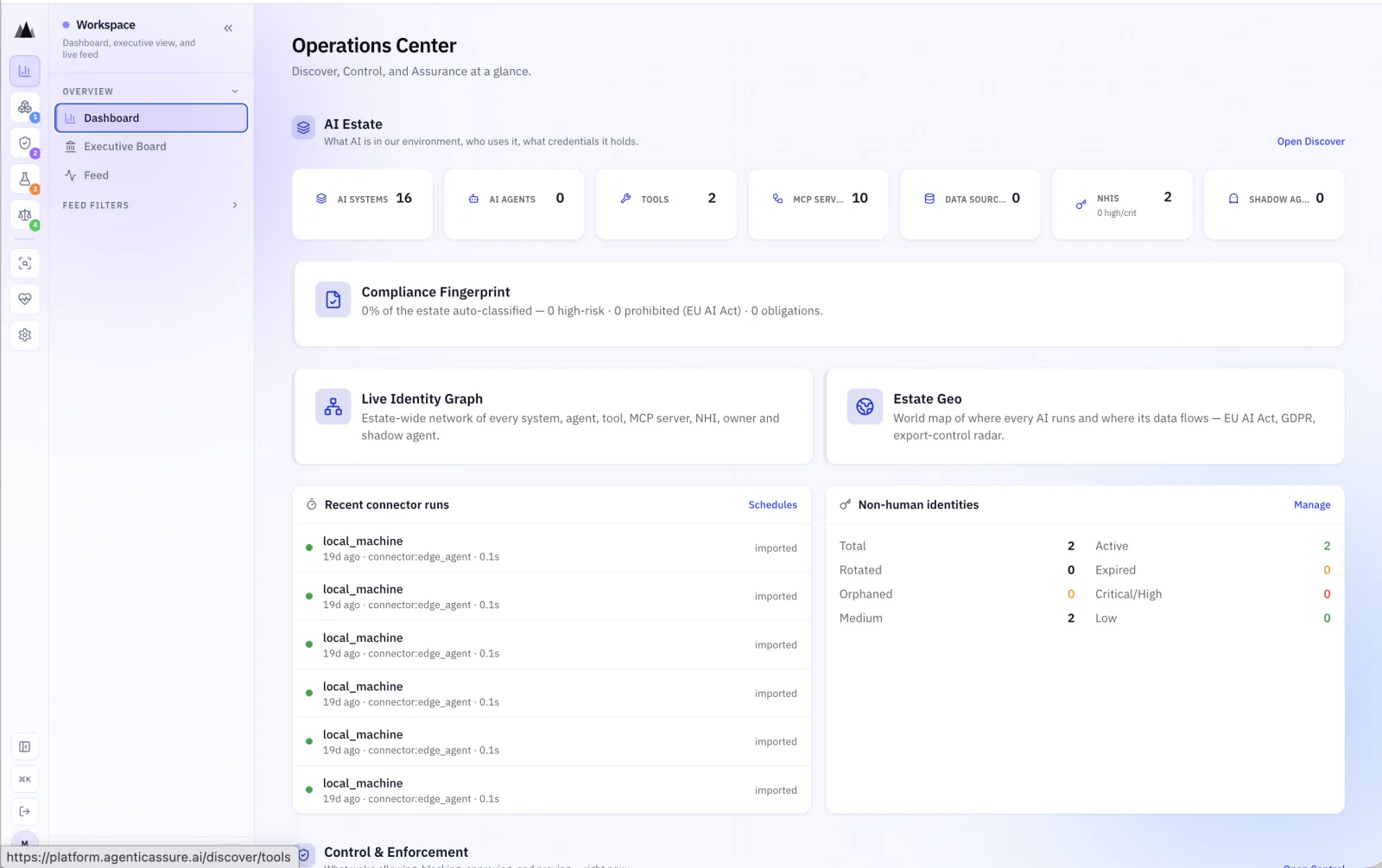
Task: Open the Data Sources 0 card
Action: 971,204
